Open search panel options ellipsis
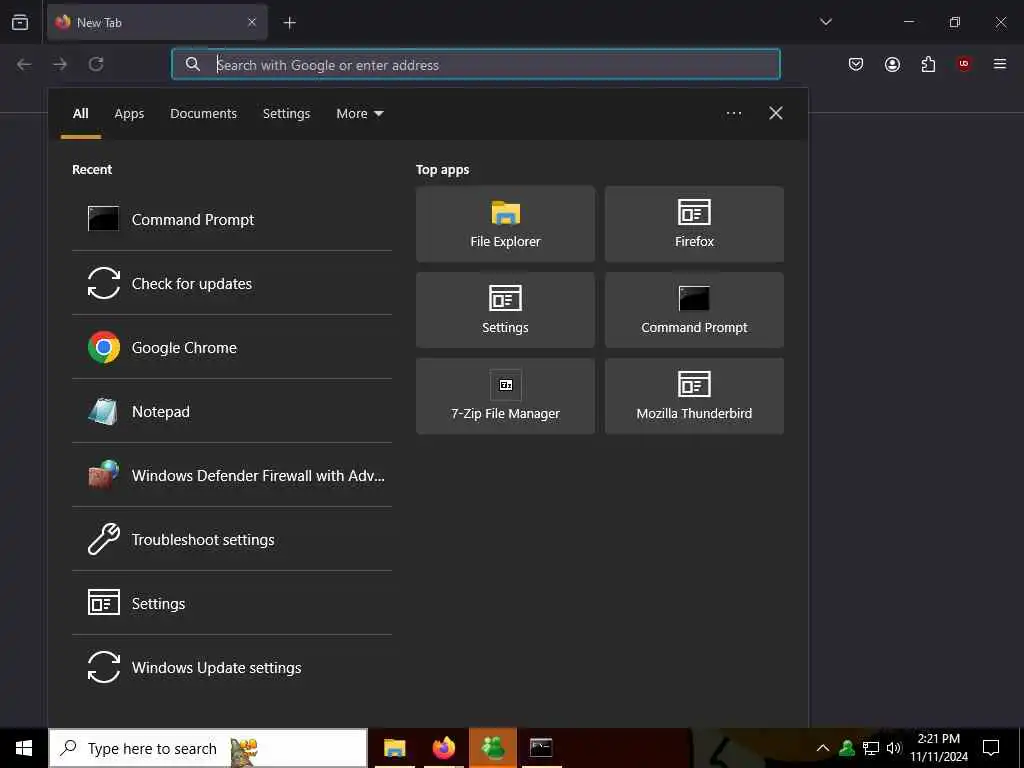The width and height of the screenshot is (1024, 768). (734, 113)
